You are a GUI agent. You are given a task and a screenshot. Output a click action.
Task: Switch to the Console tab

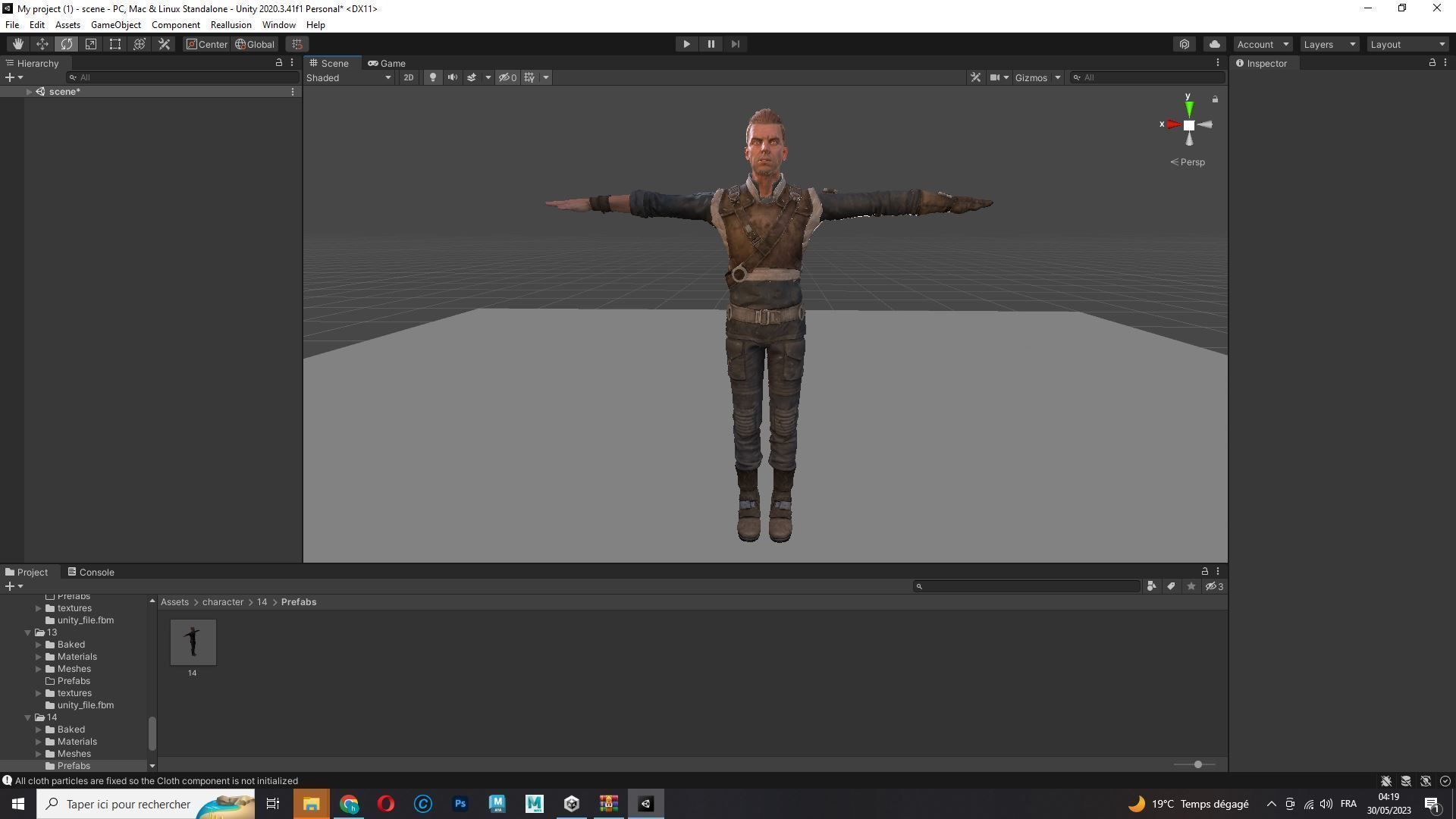90,573
